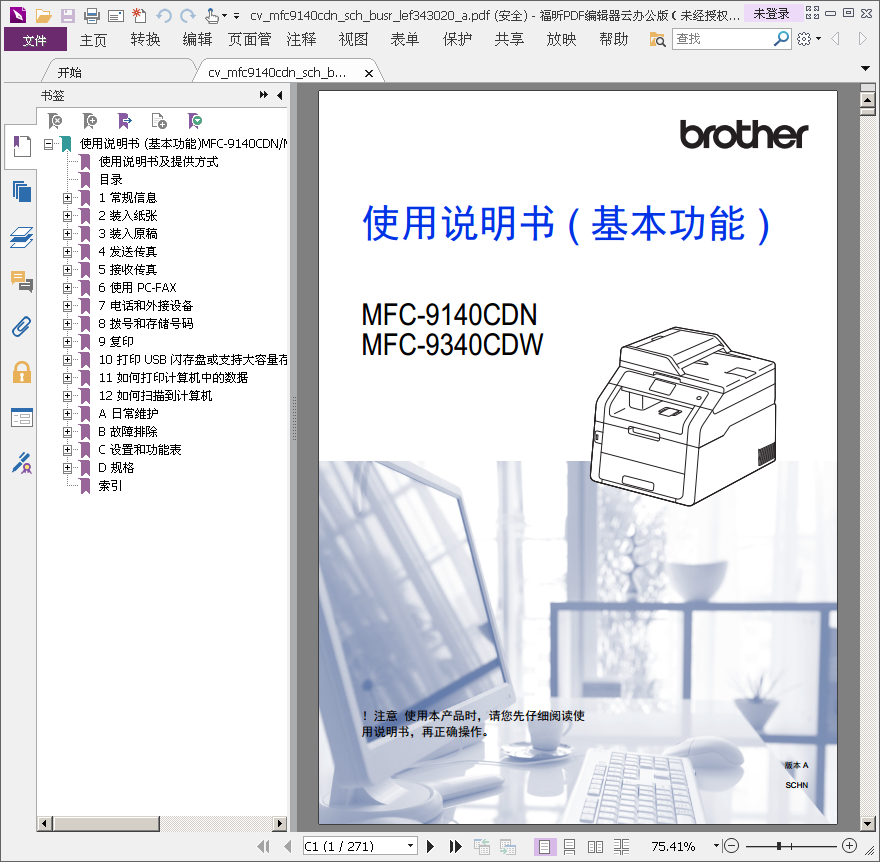Click the add new bookmark icon

click(x=90, y=121)
